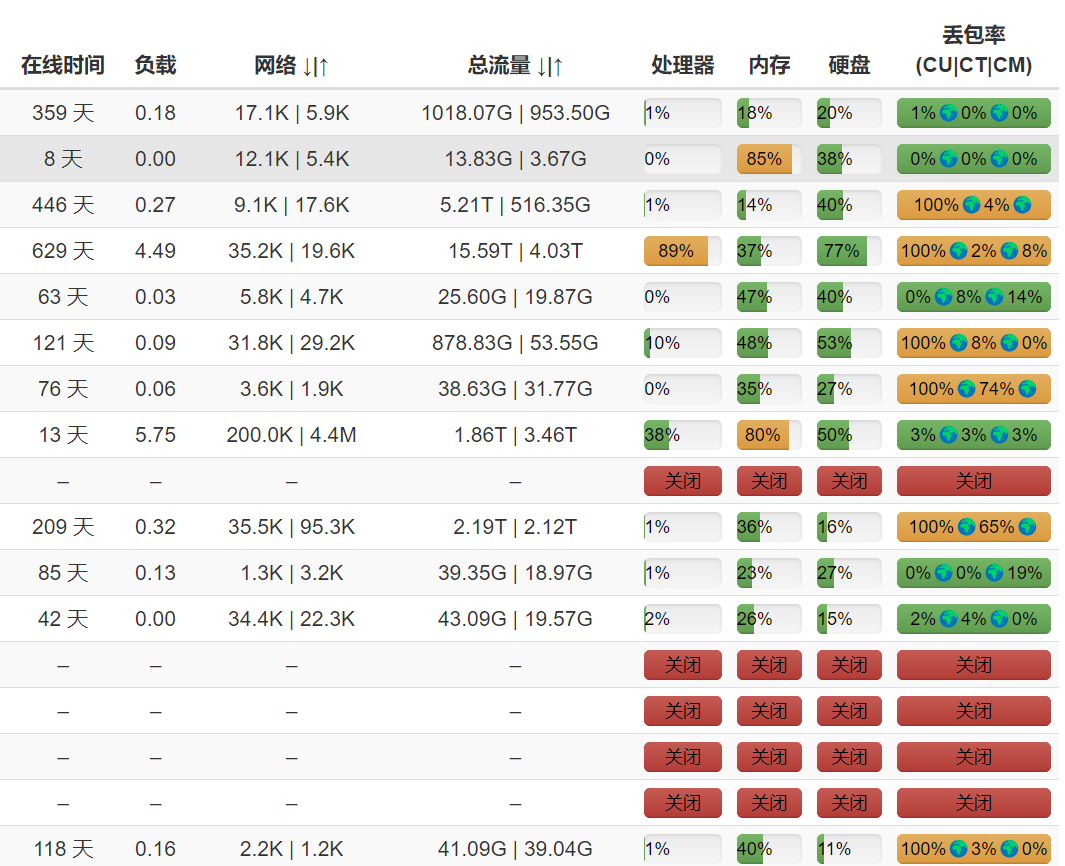Viewport: 1065px width, 866px height.
Task: Click the 15.59T | 4.03T traffic cell
Action: pyautogui.click(x=515, y=251)
